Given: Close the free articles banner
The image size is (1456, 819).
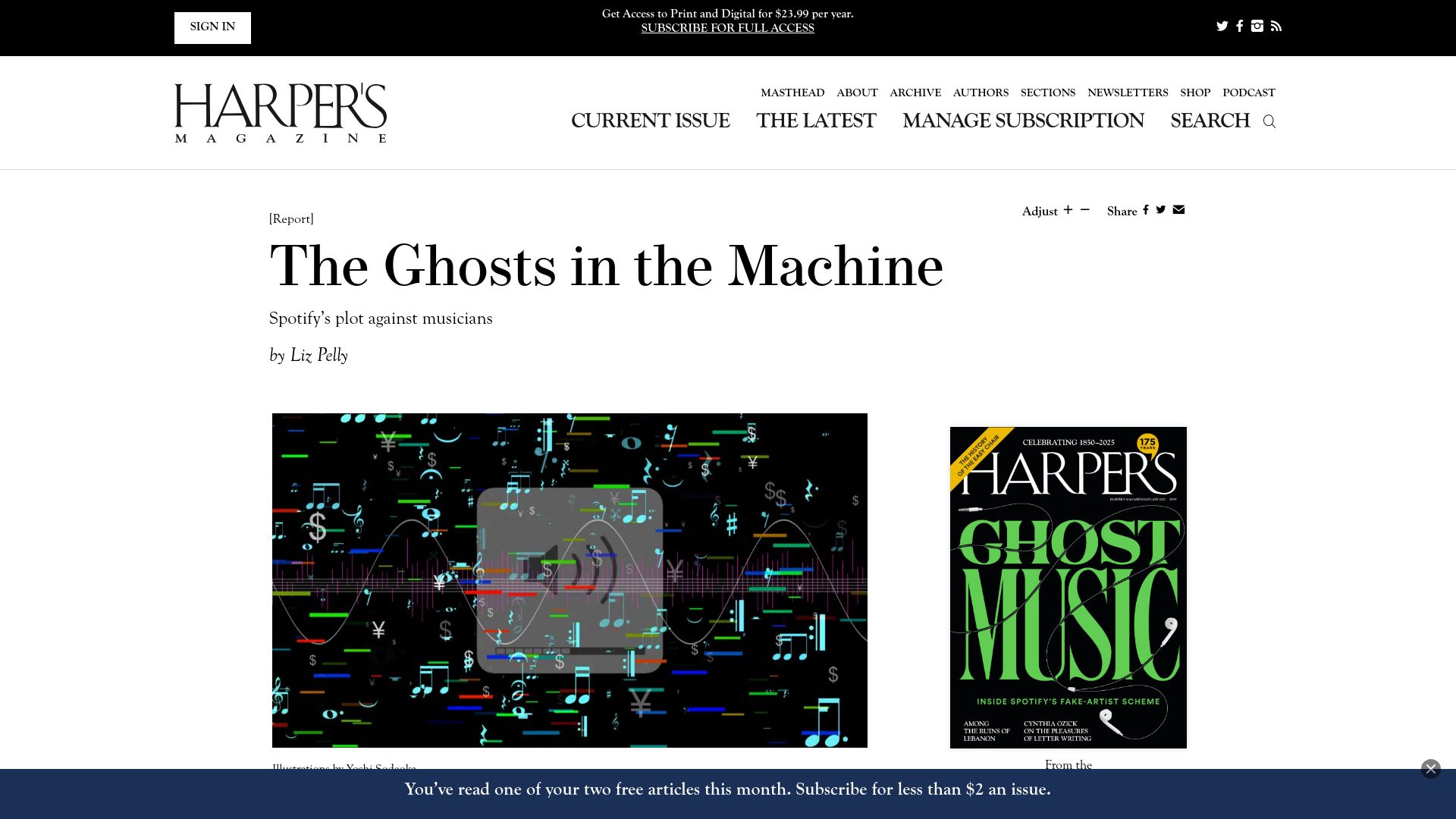Looking at the screenshot, I should [x=1430, y=768].
